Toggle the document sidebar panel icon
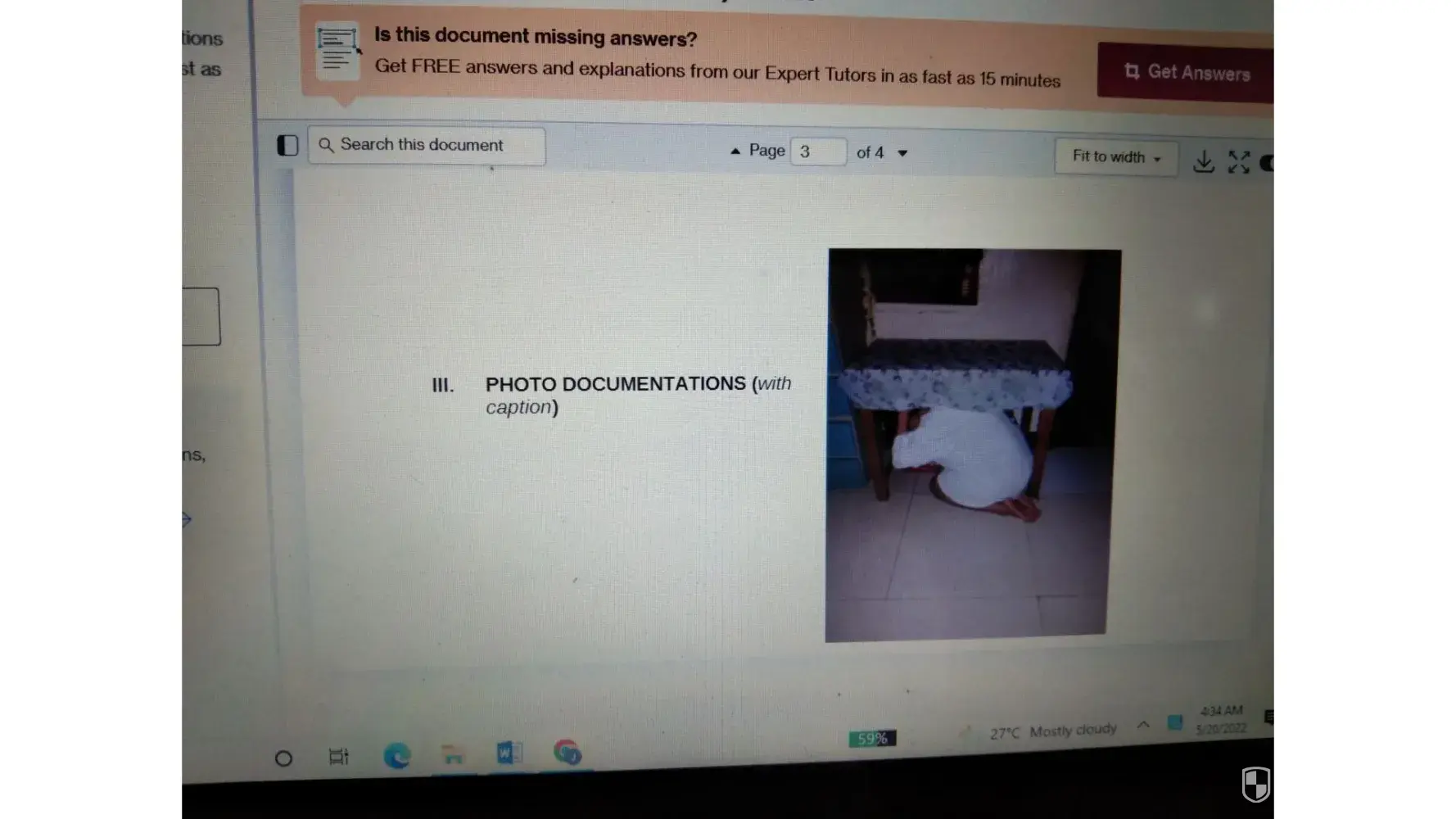1456x819 pixels. coord(287,146)
